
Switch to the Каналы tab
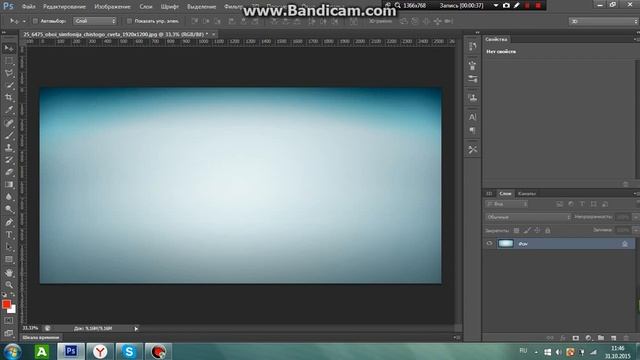pos(527,193)
